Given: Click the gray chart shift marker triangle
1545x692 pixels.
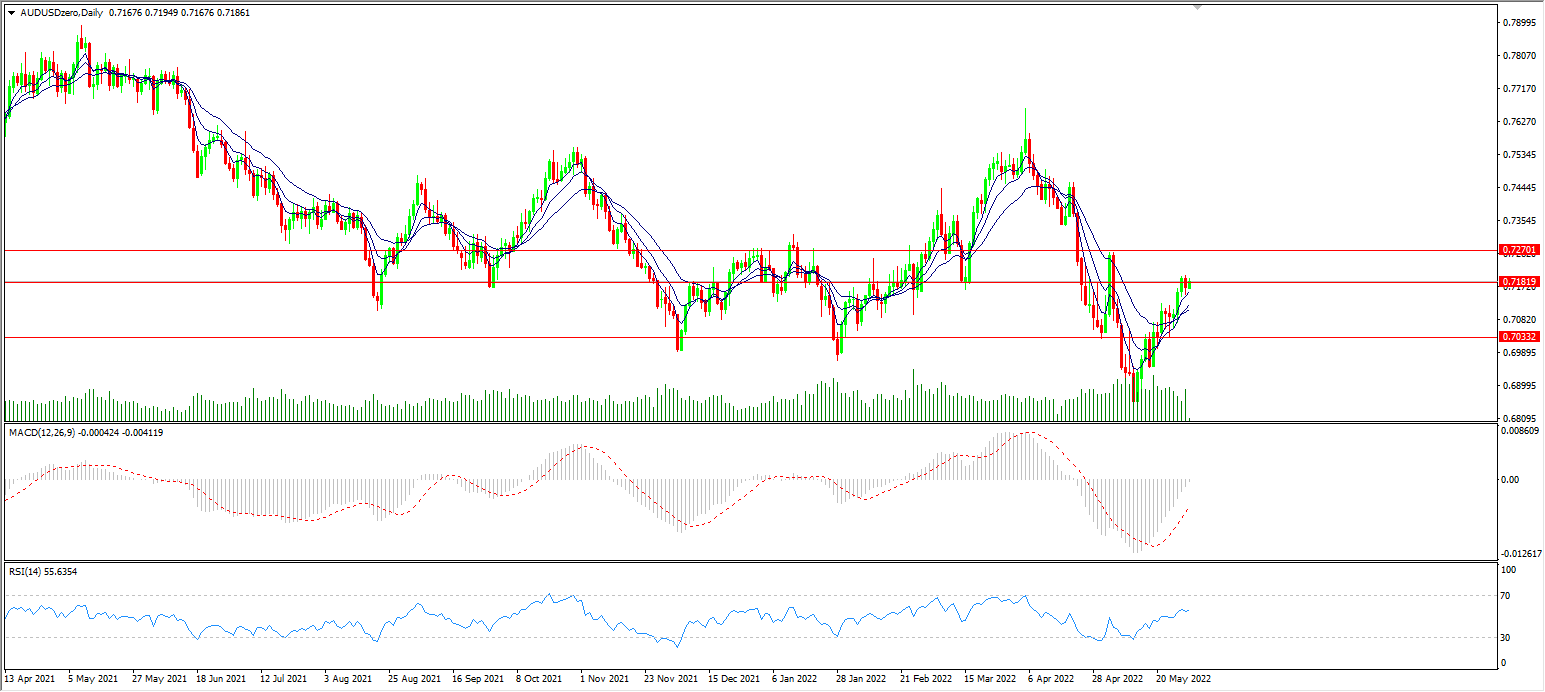Looking at the screenshot, I should 1197,7.
